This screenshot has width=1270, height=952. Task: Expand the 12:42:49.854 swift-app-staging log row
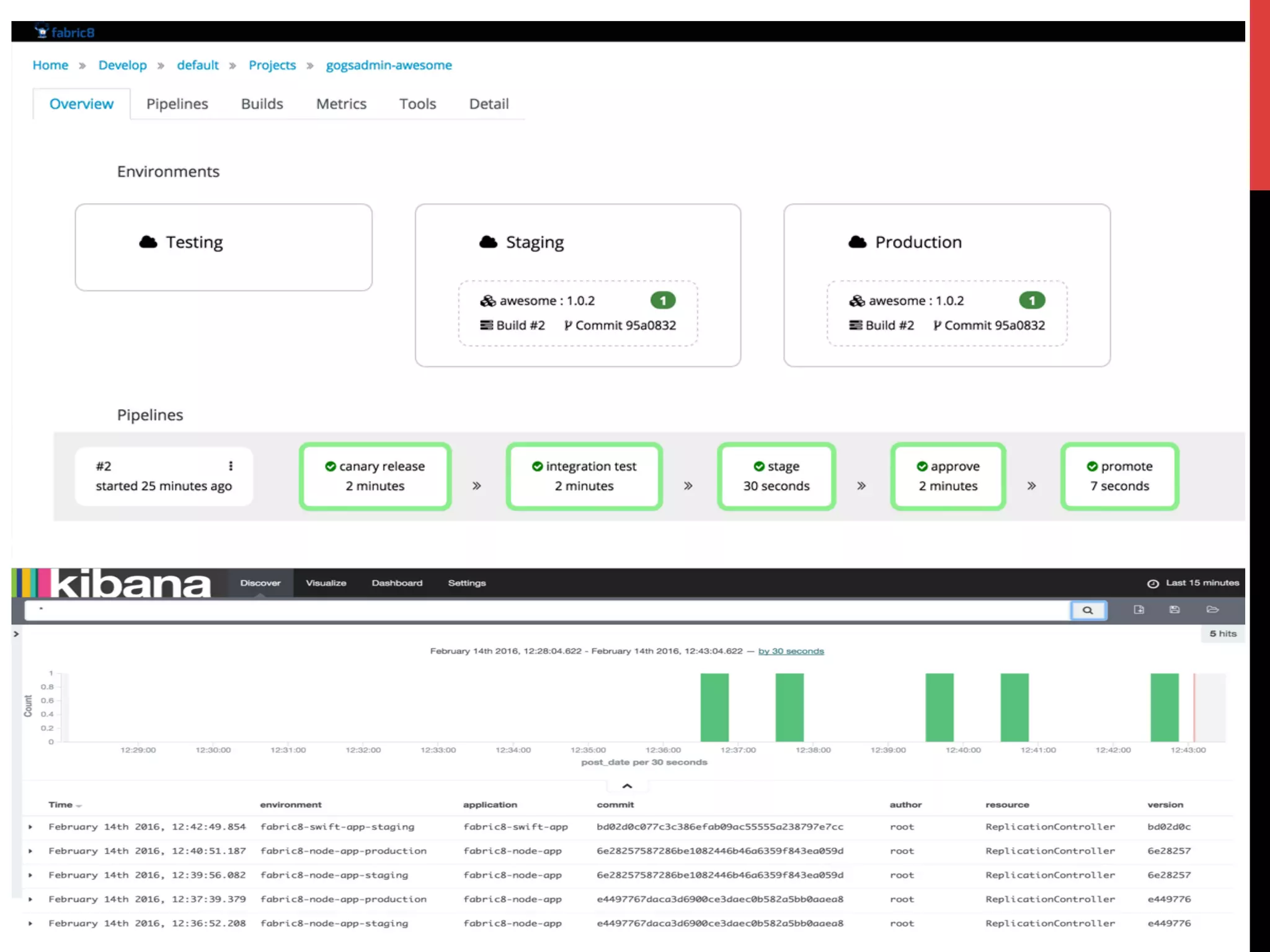pos(30,827)
